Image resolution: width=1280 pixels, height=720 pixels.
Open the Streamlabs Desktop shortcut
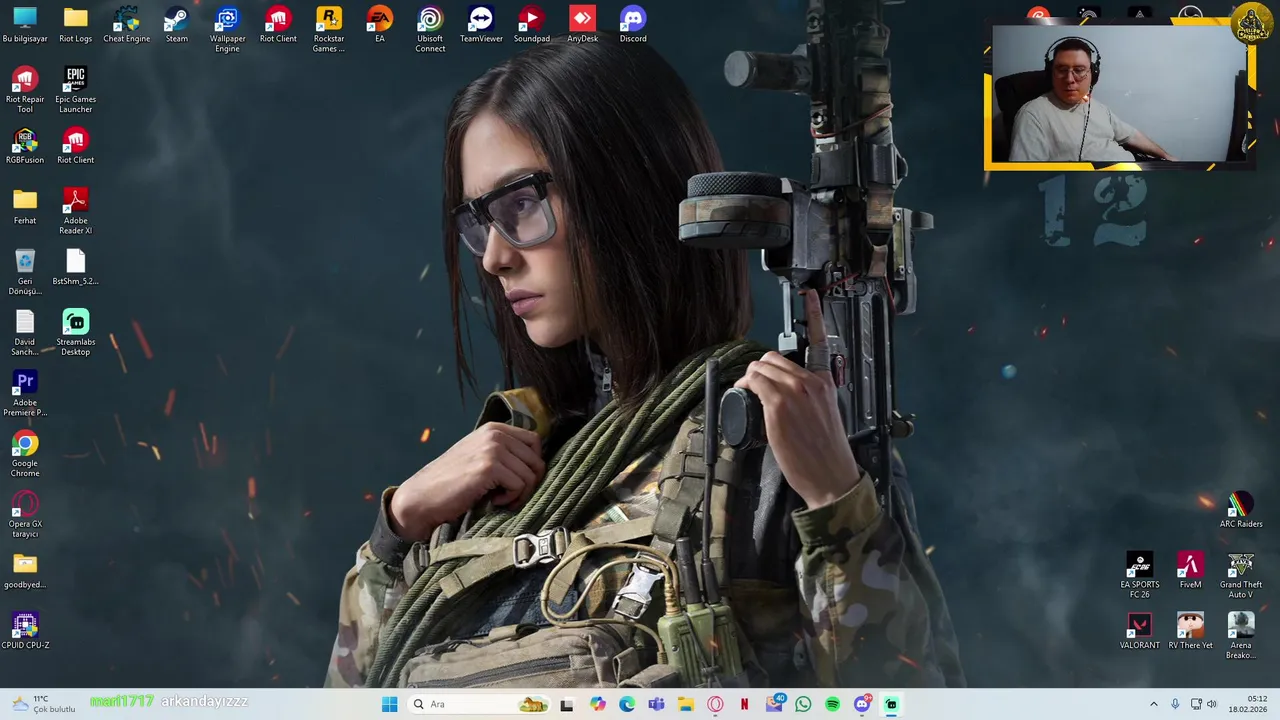pos(75,333)
